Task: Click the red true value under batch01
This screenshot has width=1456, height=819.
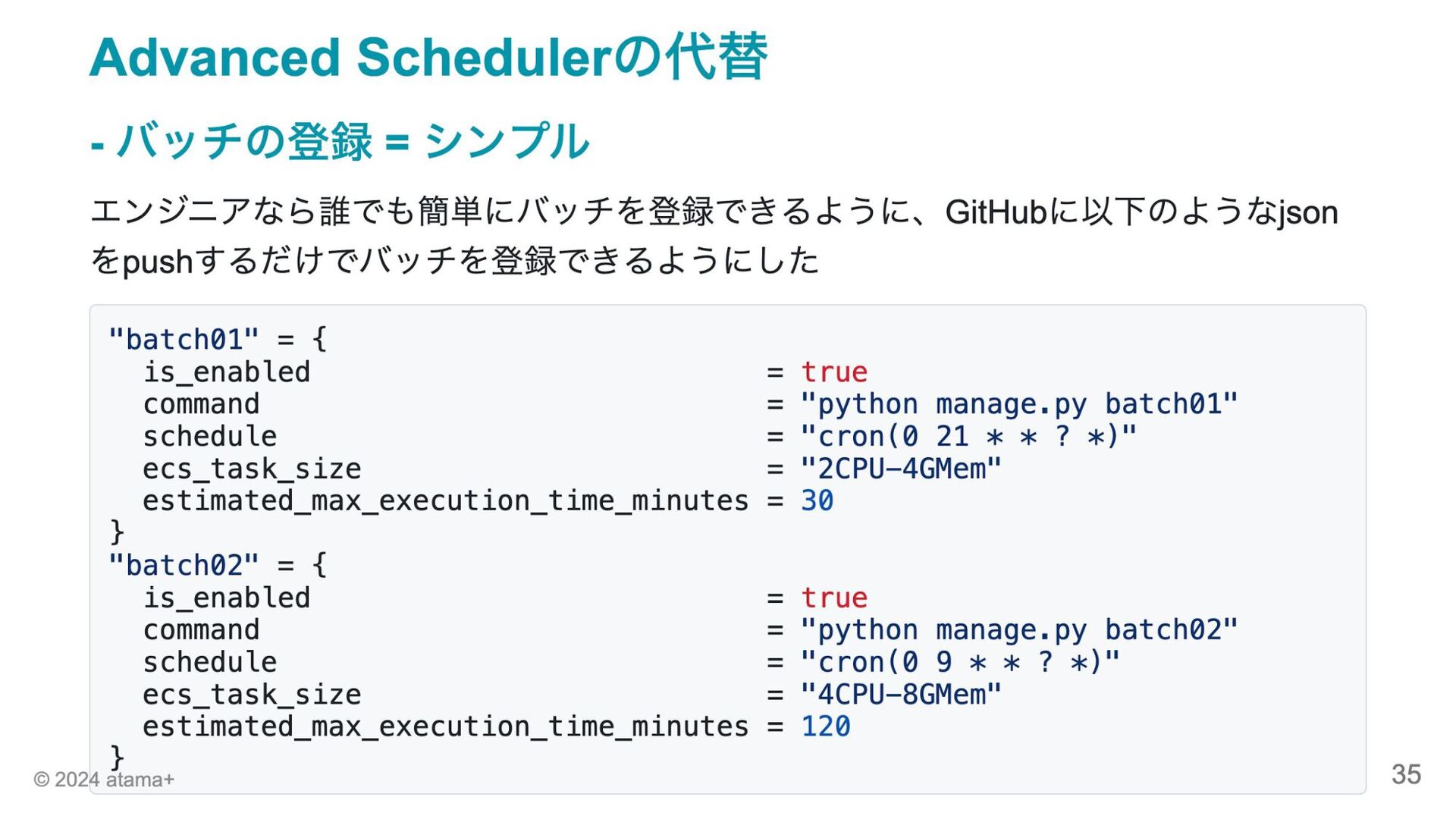Action: pyautogui.click(x=834, y=372)
